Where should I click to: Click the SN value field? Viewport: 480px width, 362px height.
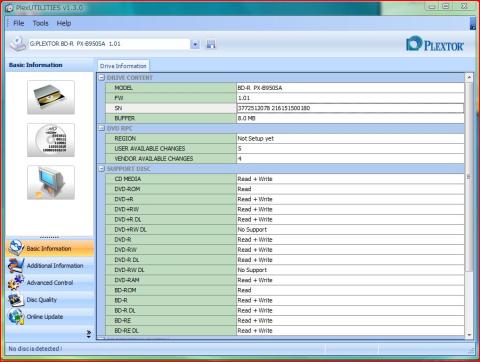350,108
